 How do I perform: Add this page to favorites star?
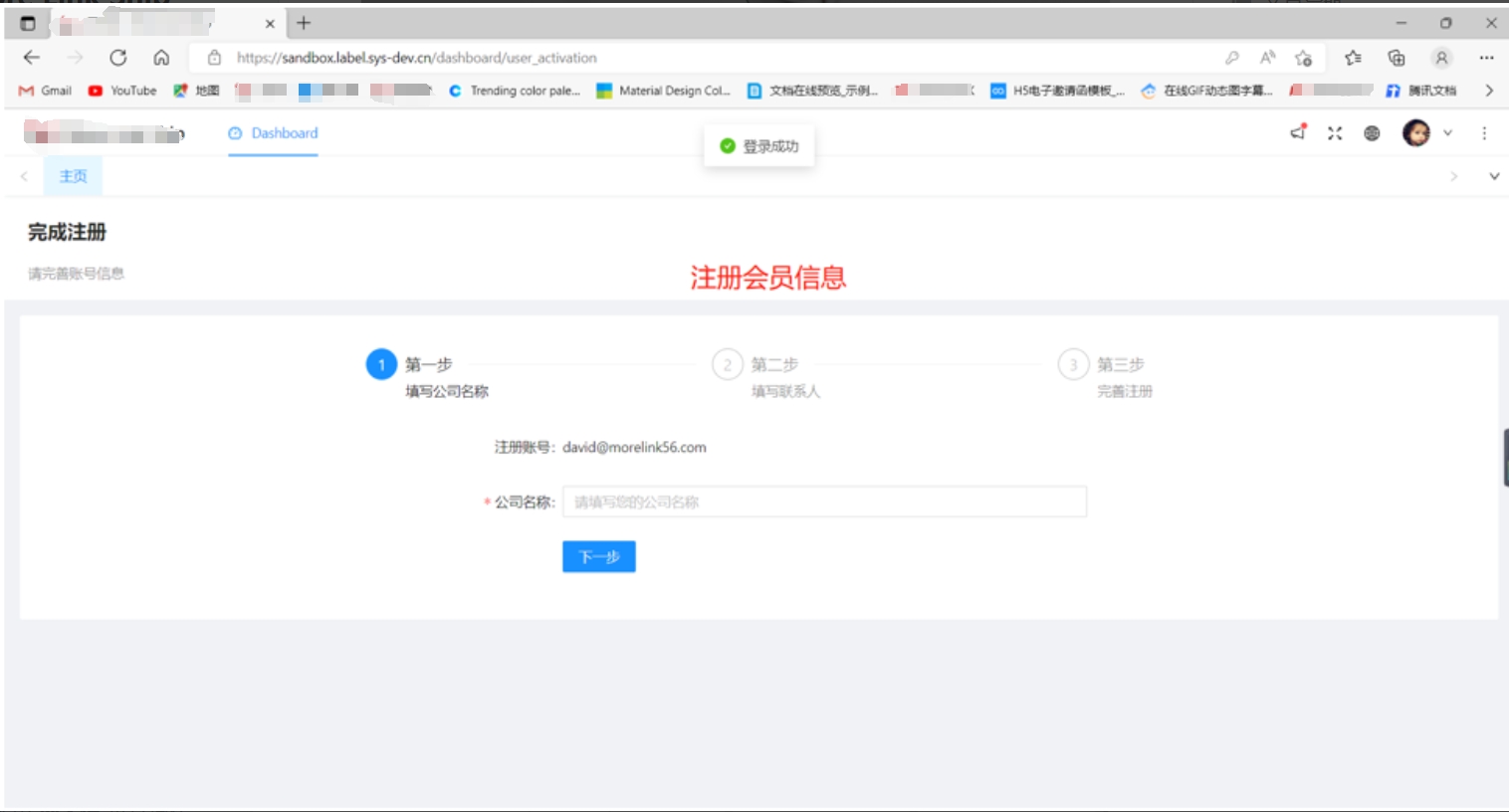coord(1304,58)
